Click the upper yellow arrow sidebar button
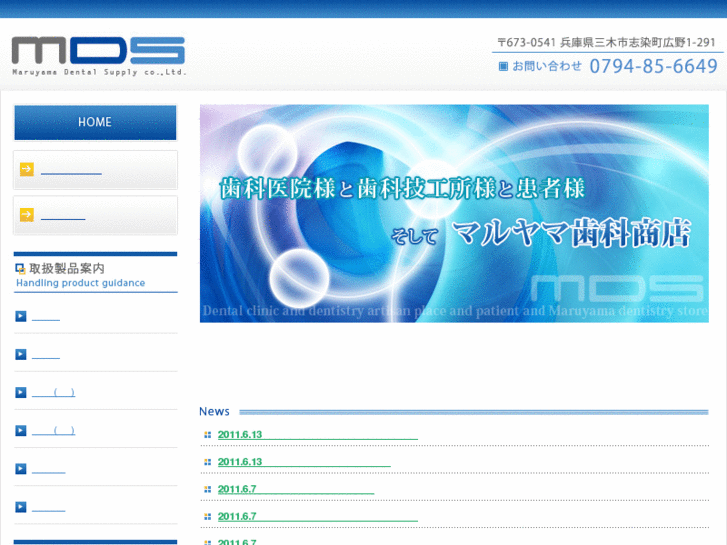Screen dimensions: 727x545 [x=95, y=170]
